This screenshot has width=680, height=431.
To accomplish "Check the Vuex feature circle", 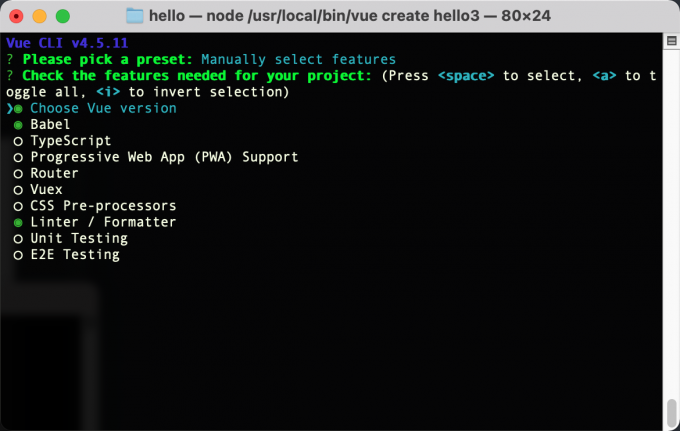I will pos(18,190).
